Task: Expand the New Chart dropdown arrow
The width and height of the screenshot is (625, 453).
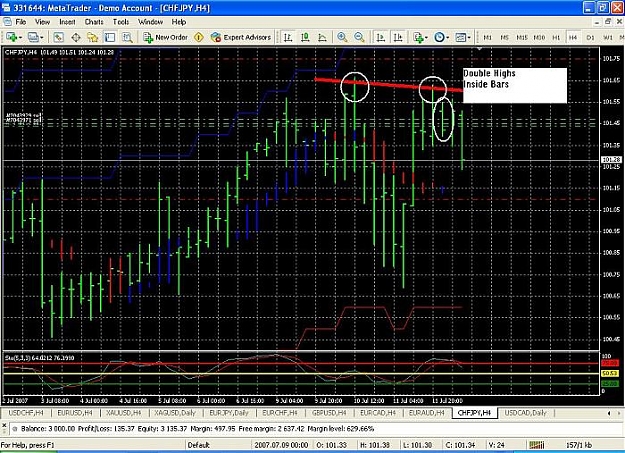Action: coord(20,38)
